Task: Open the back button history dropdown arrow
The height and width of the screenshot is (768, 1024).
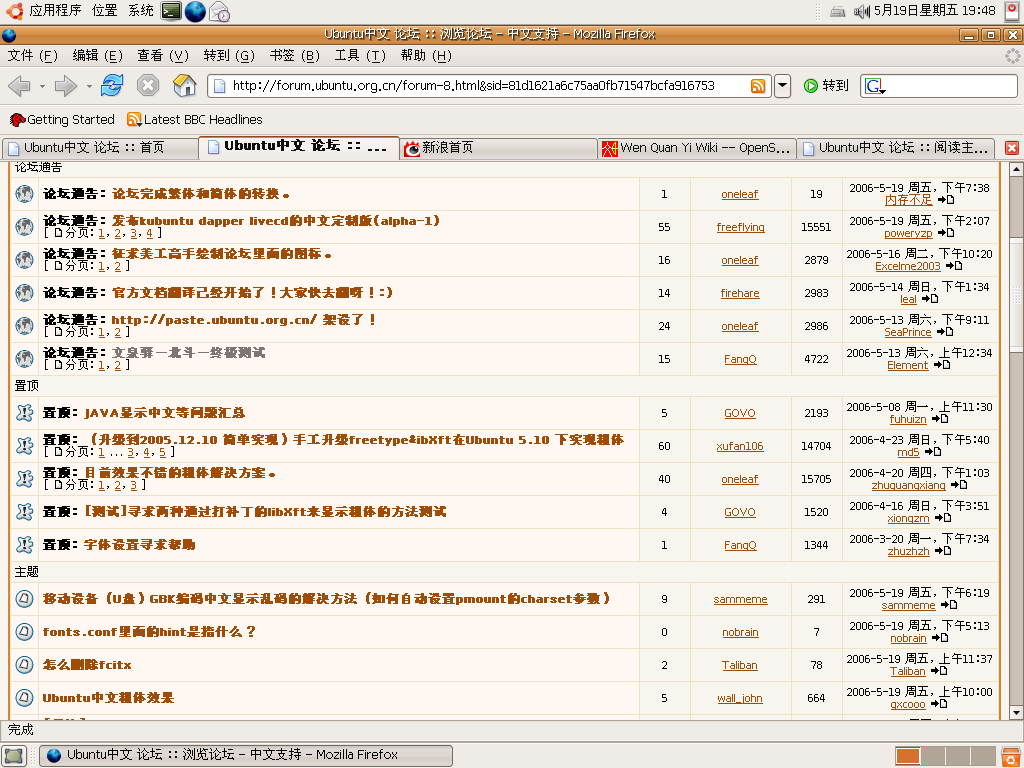Action: [42, 86]
